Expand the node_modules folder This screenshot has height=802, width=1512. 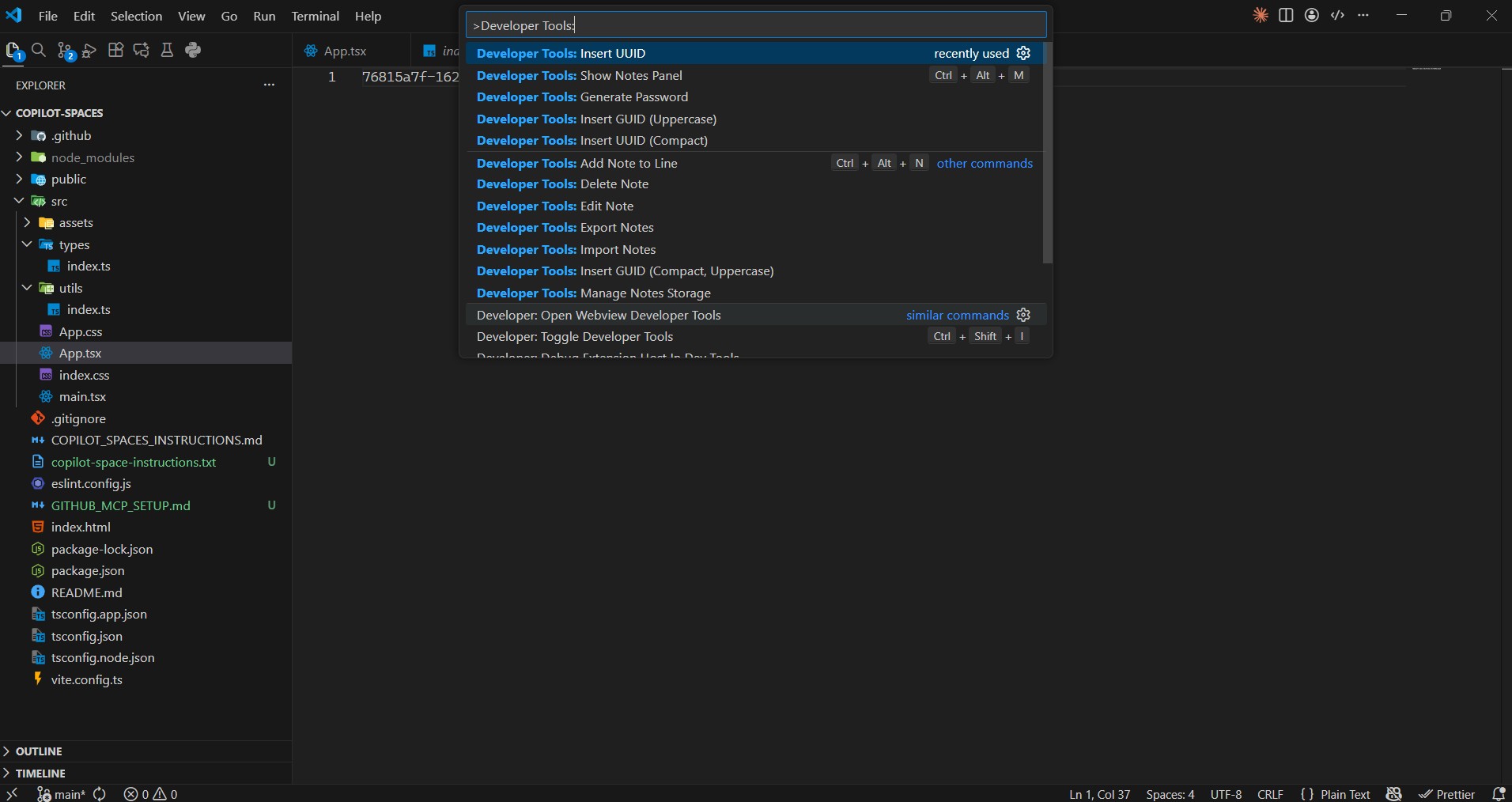19,157
